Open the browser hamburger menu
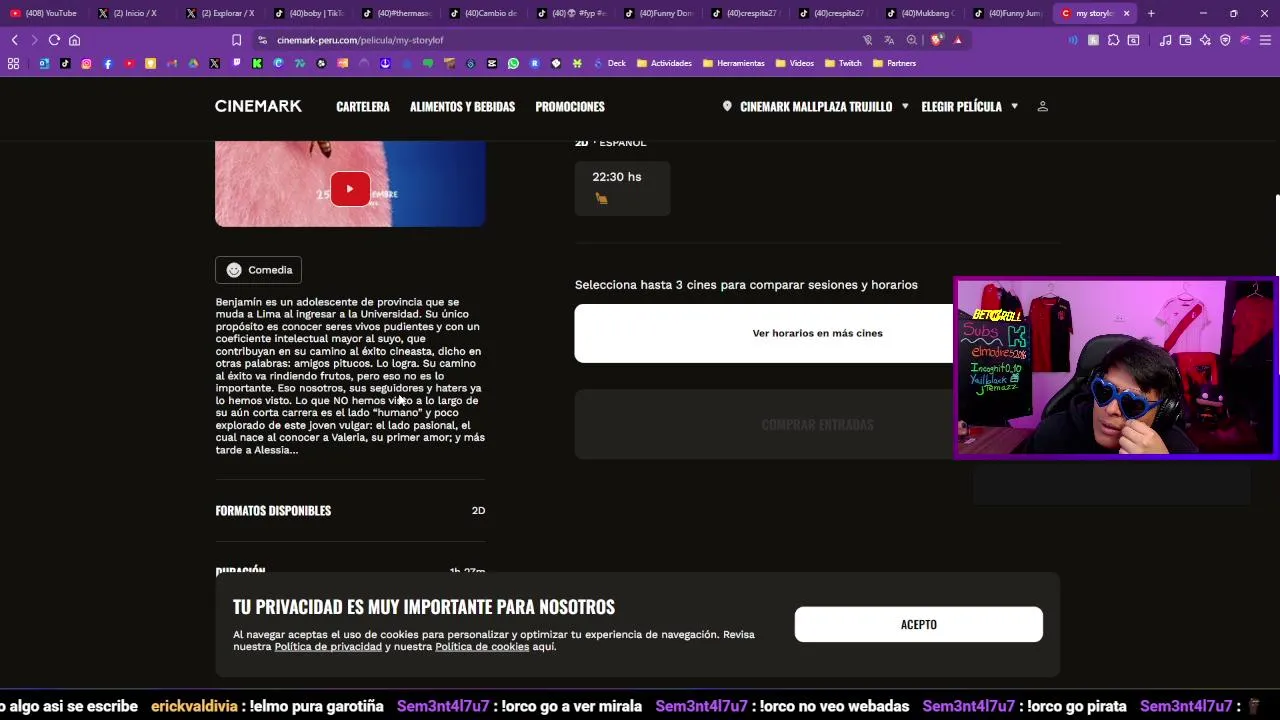The height and width of the screenshot is (720, 1280). coord(1265,40)
